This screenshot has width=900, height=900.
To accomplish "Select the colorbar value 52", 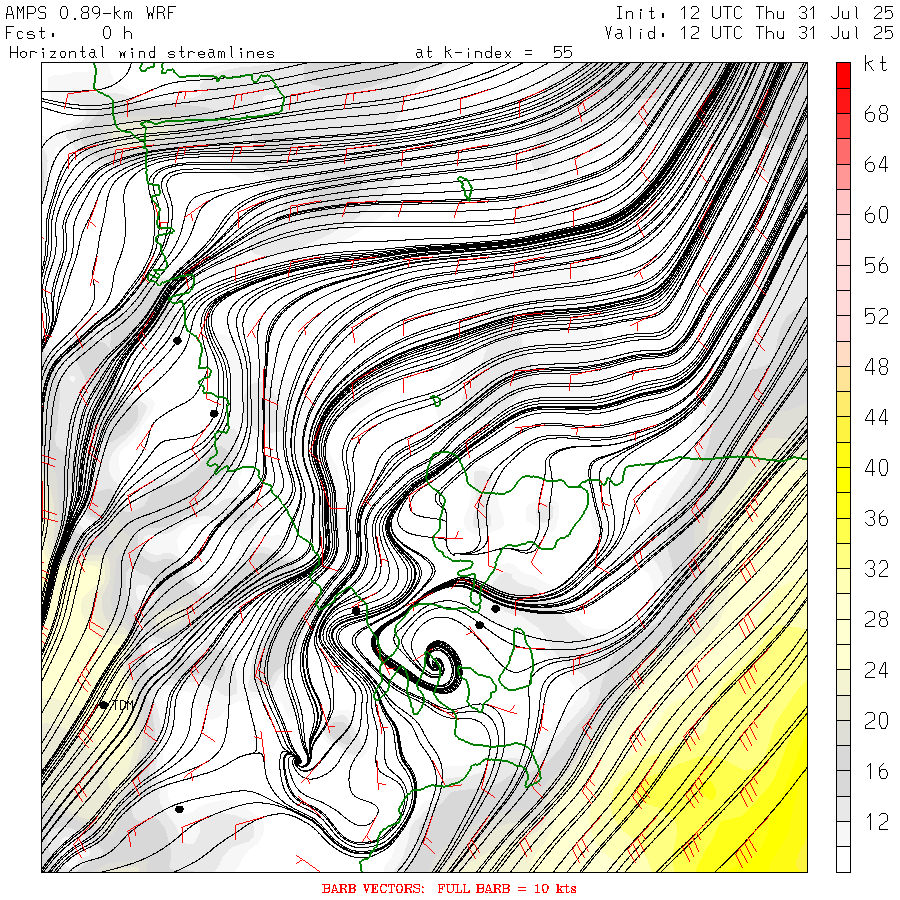I will [876, 316].
